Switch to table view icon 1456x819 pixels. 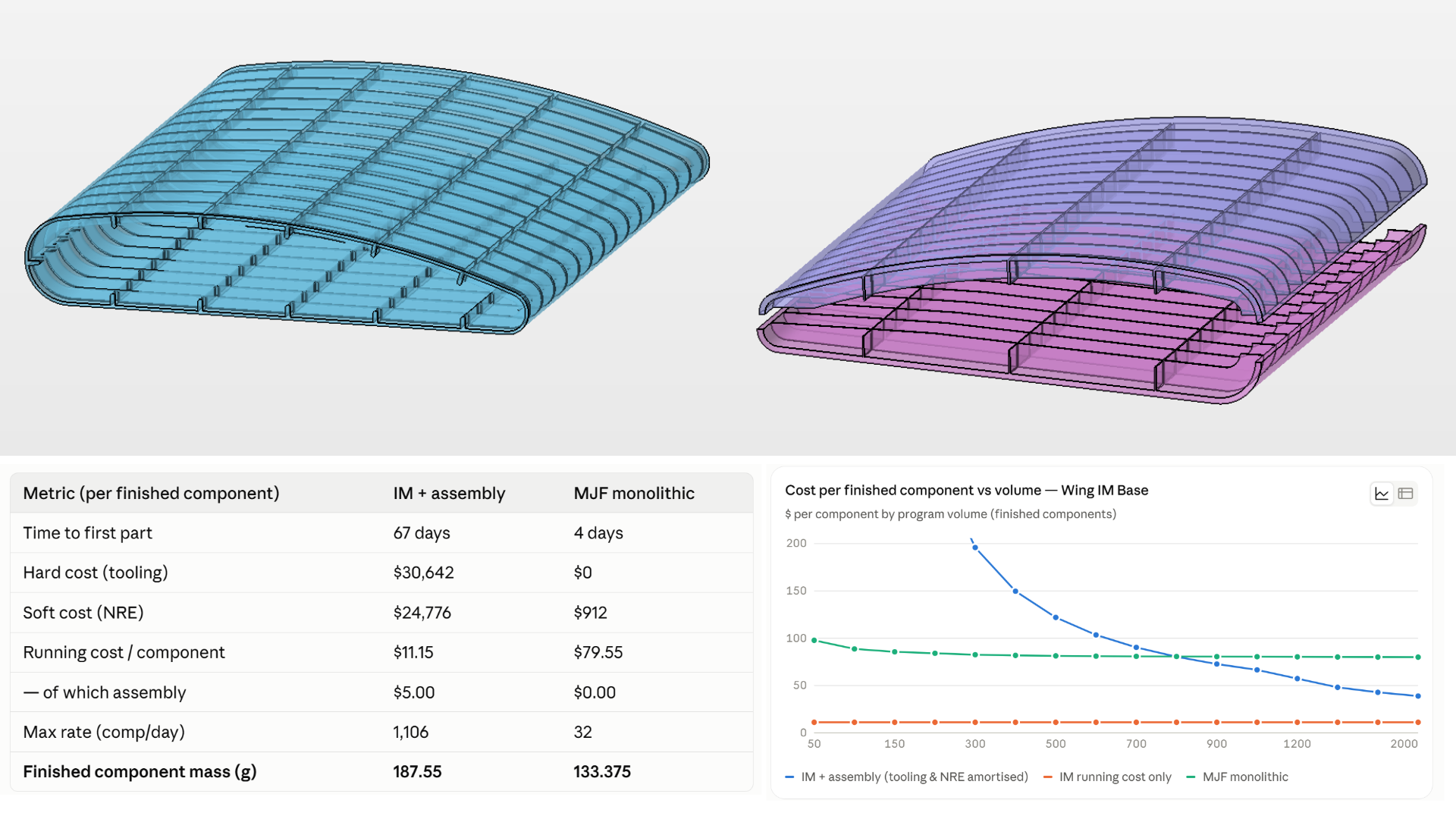[x=1405, y=494]
